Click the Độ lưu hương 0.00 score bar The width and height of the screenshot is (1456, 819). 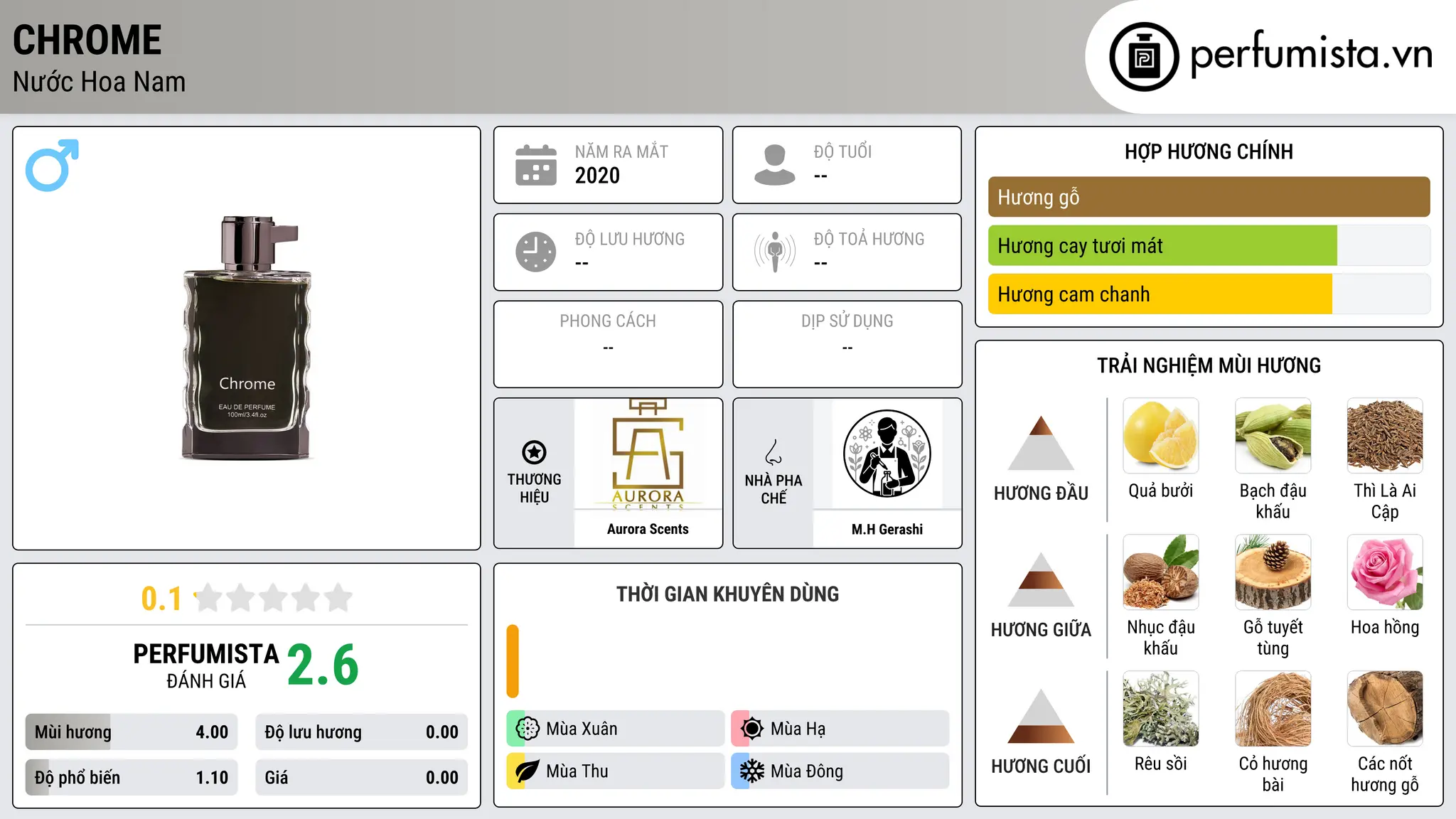tap(362, 732)
